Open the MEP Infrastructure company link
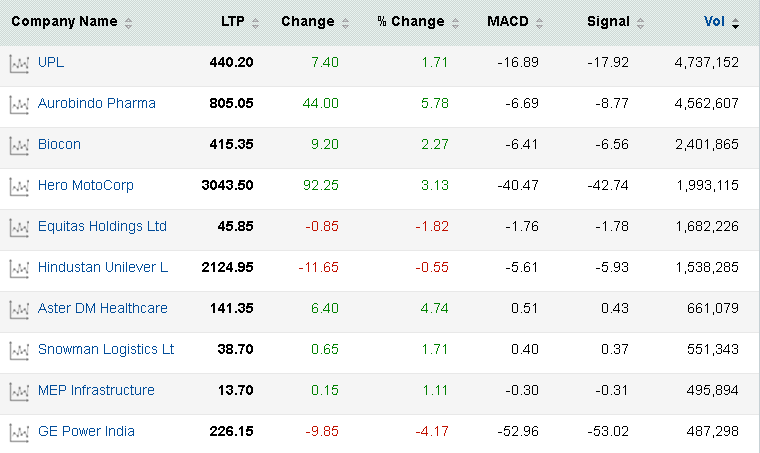 [96, 390]
